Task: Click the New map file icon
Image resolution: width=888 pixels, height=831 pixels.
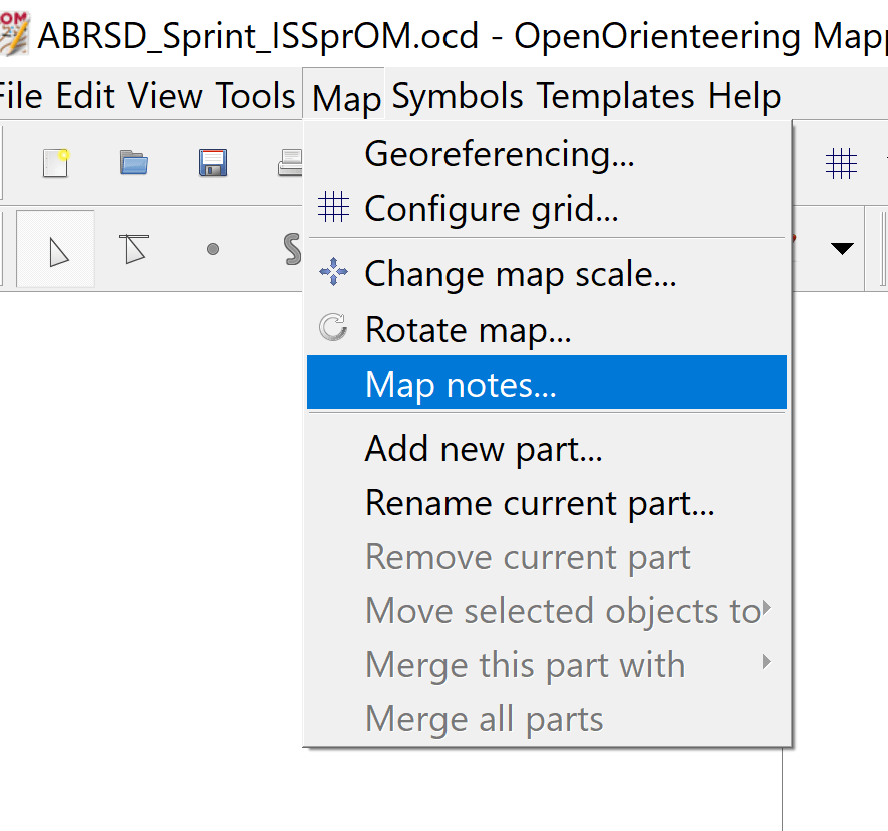Action: [x=56, y=163]
